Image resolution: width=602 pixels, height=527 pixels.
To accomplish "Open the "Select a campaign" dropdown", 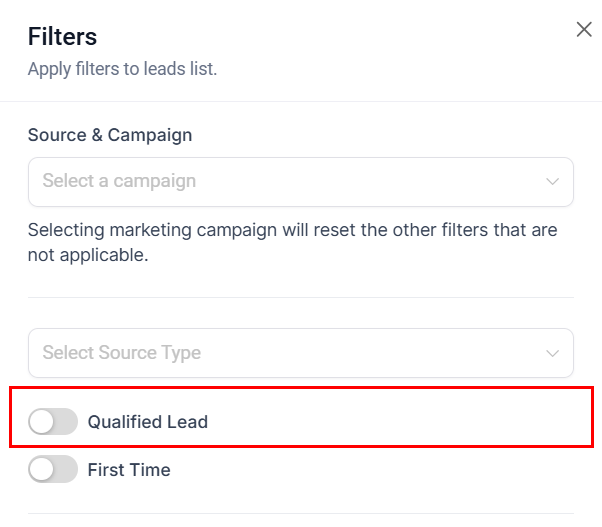I will click(300, 182).
